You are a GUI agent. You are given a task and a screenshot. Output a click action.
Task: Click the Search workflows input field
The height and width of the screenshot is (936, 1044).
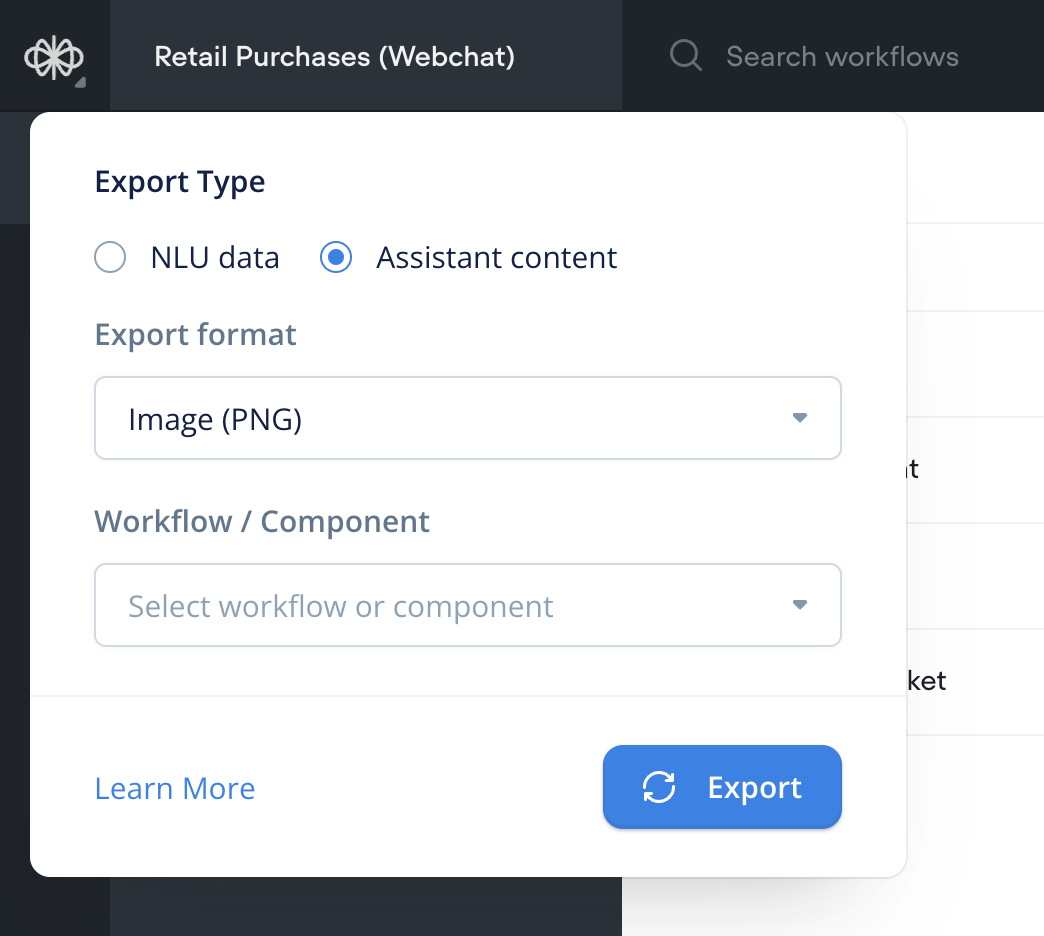pos(843,57)
